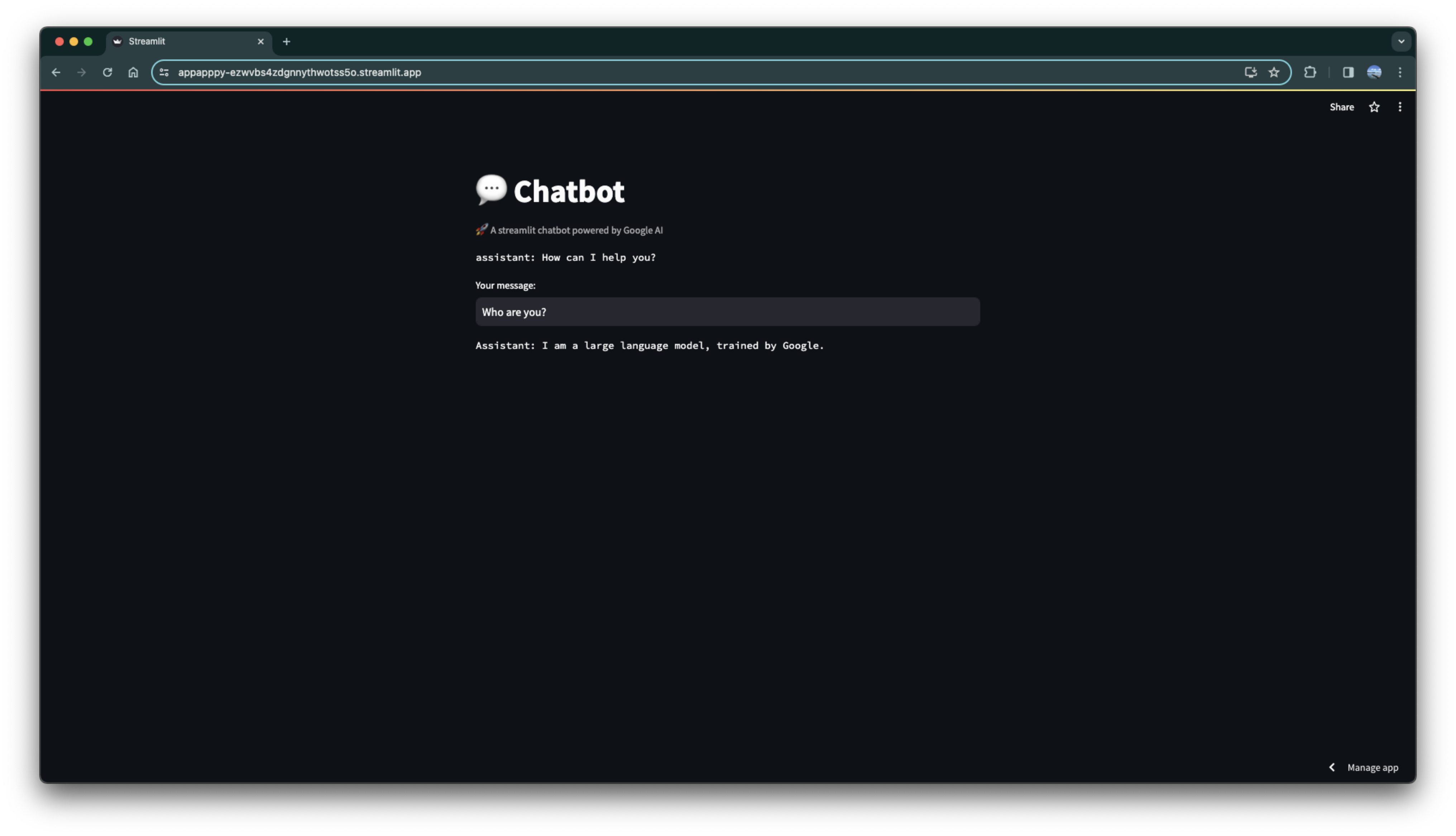This screenshot has height=836, width=1456.
Task: Open a new browser tab
Action: point(287,41)
